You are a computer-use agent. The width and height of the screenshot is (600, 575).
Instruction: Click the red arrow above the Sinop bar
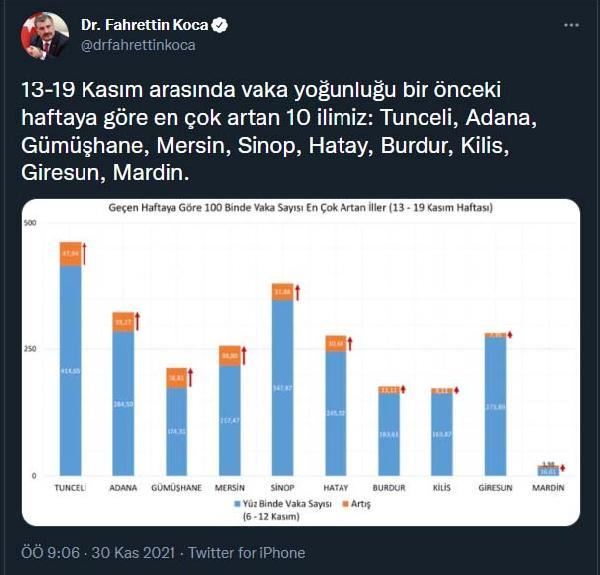[x=297, y=293]
